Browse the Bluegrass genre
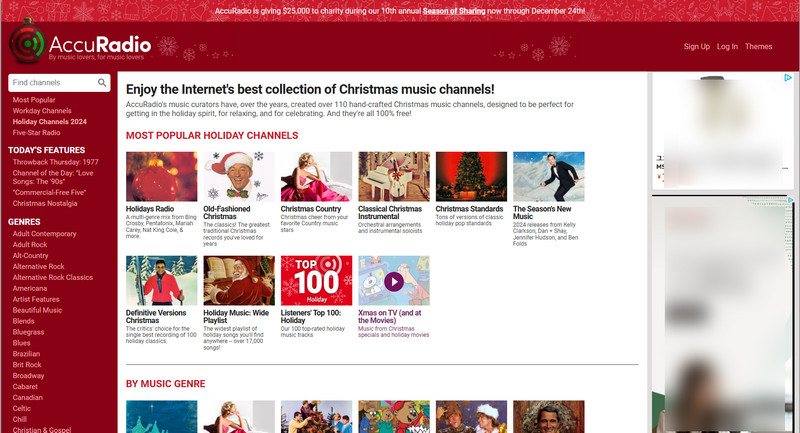 (28, 332)
